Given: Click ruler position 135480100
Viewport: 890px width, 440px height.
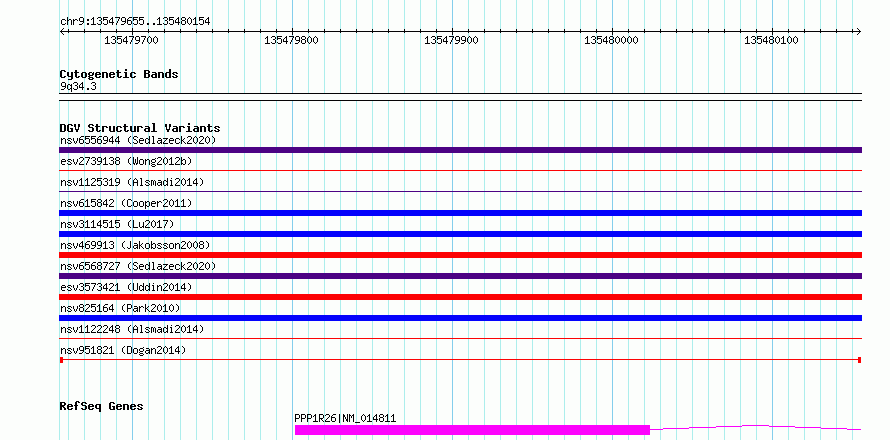Looking at the screenshot, I should tap(772, 40).
